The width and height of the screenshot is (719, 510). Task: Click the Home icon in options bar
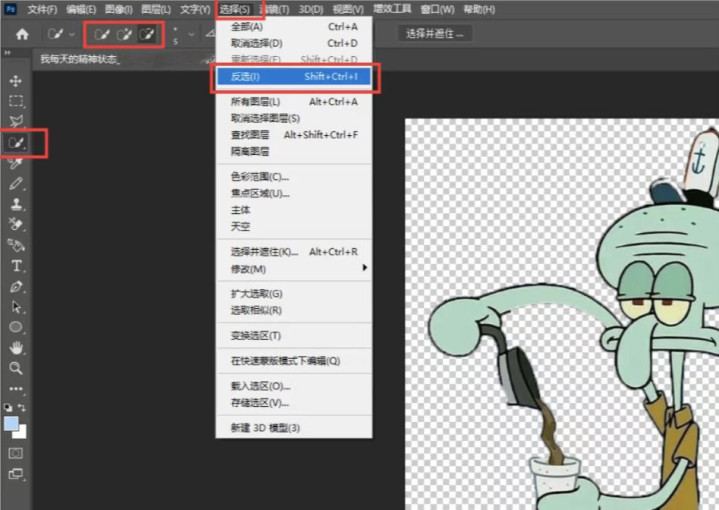[x=22, y=34]
